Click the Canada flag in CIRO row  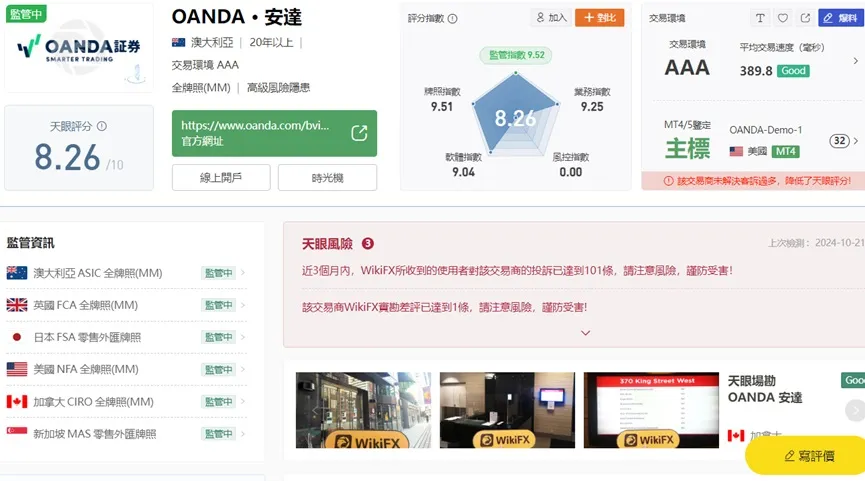[17, 402]
